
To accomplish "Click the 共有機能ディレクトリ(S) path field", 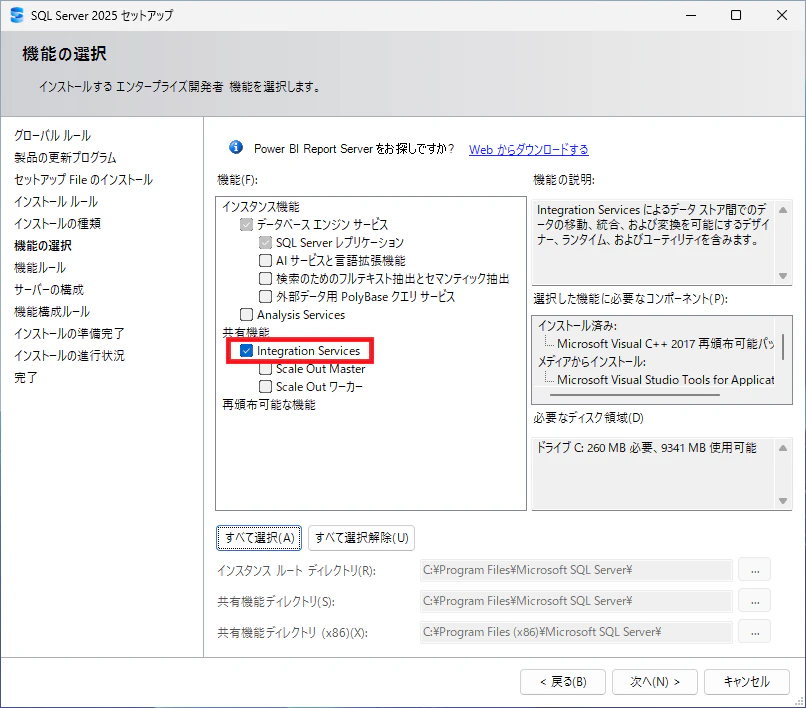I will click(x=576, y=601).
